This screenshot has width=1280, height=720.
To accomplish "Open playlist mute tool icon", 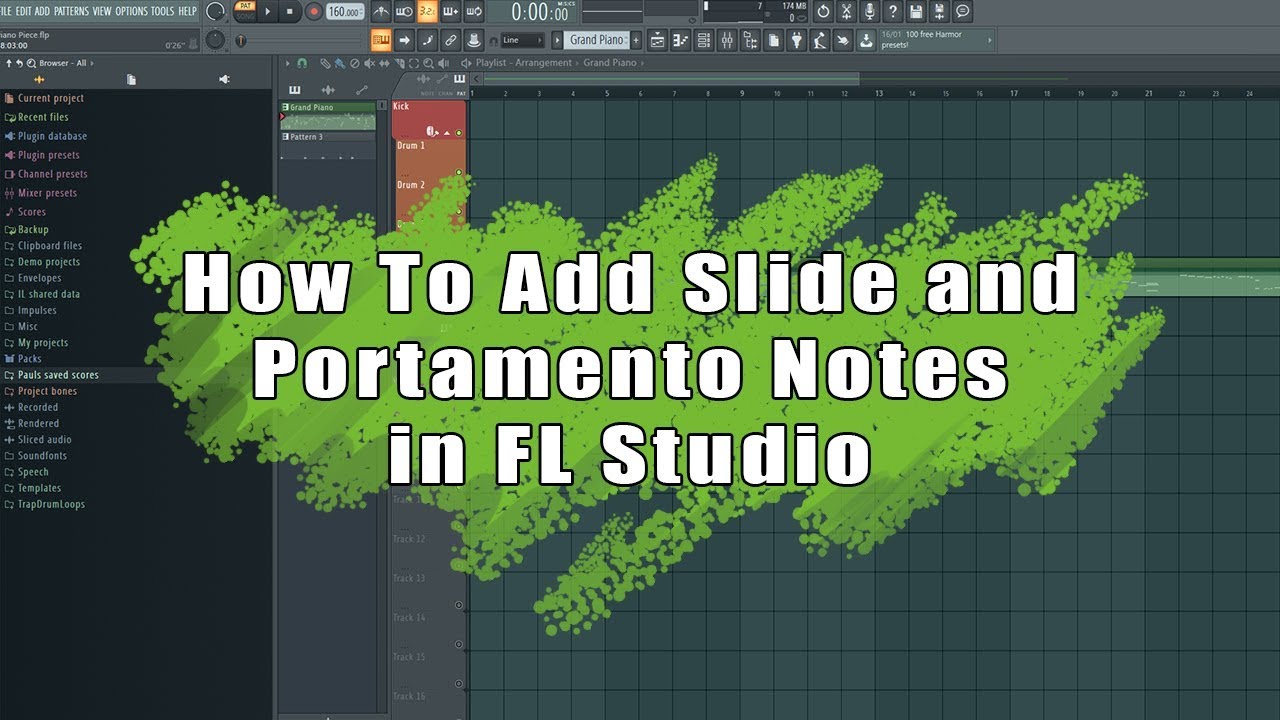I will tap(370, 63).
